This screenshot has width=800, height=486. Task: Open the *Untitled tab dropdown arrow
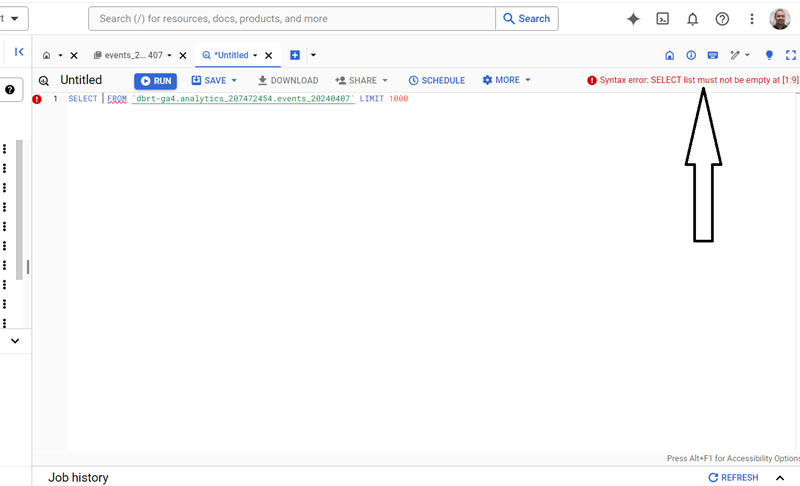click(x=255, y=55)
